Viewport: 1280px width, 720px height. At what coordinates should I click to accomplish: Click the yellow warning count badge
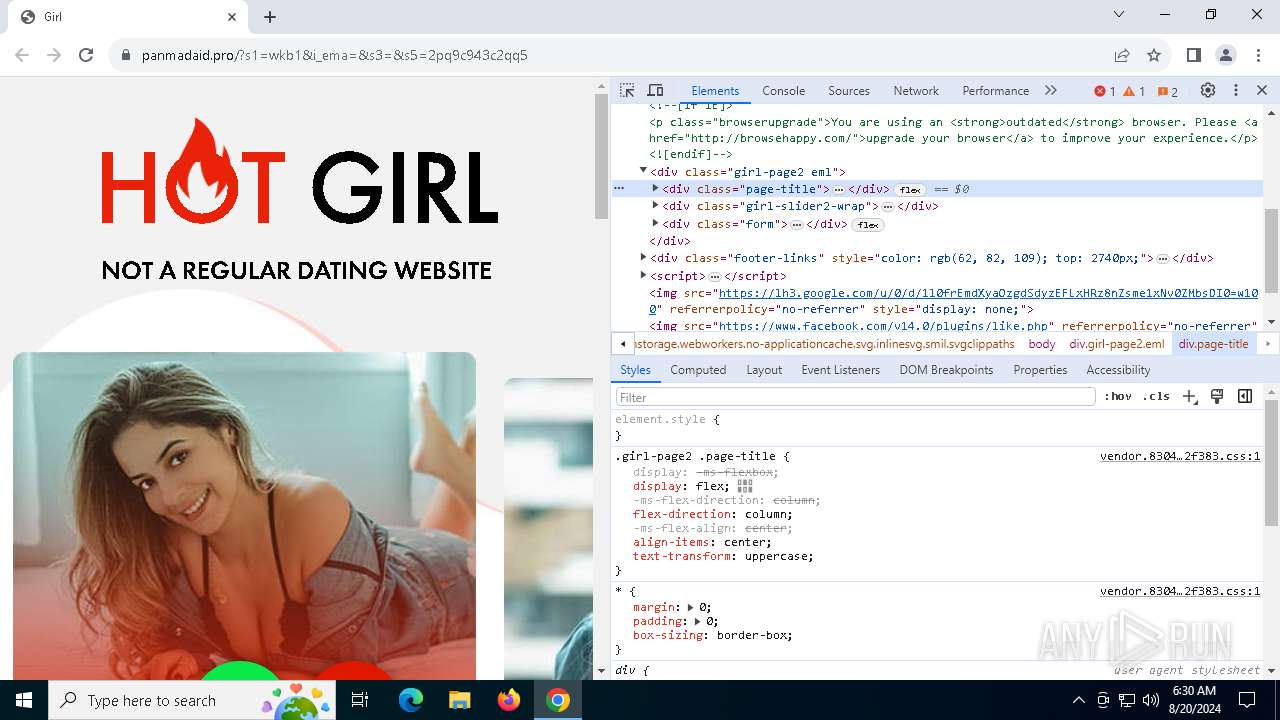pyautogui.click(x=1134, y=91)
